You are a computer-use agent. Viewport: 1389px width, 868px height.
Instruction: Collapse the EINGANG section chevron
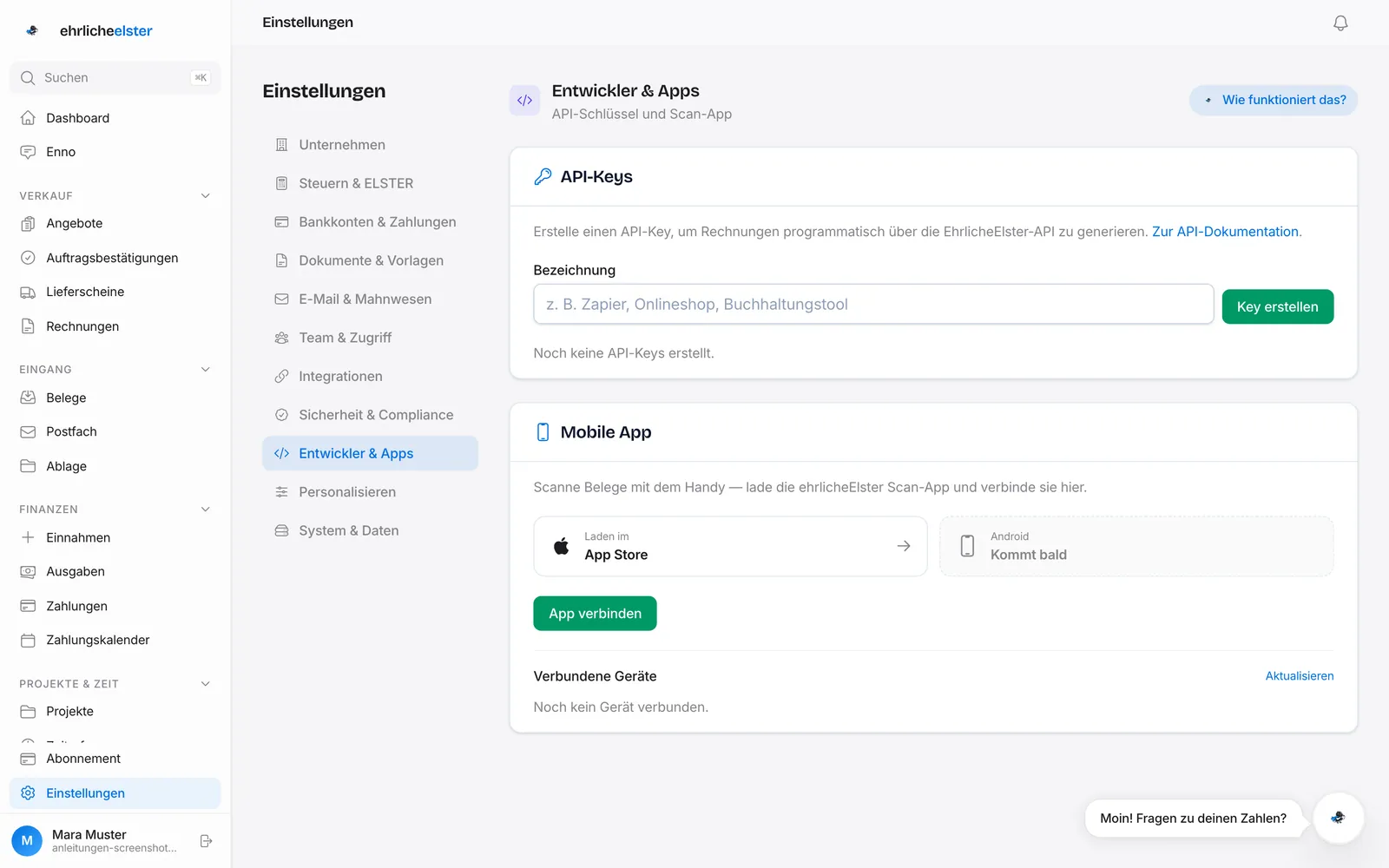point(206,370)
